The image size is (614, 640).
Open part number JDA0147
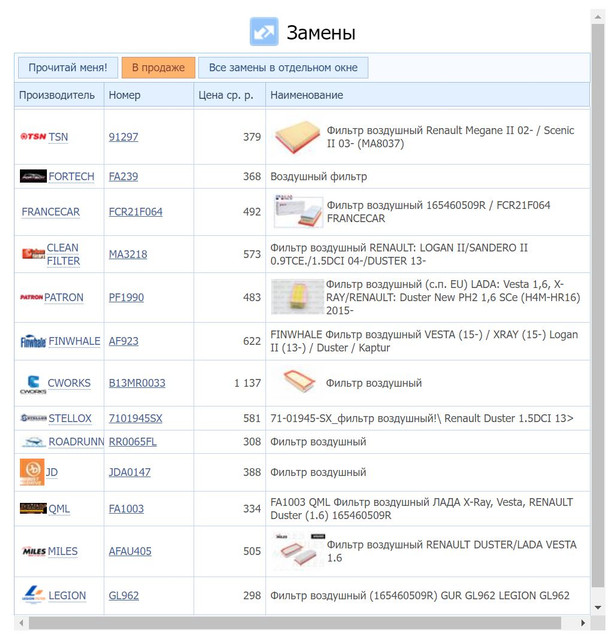click(x=129, y=472)
